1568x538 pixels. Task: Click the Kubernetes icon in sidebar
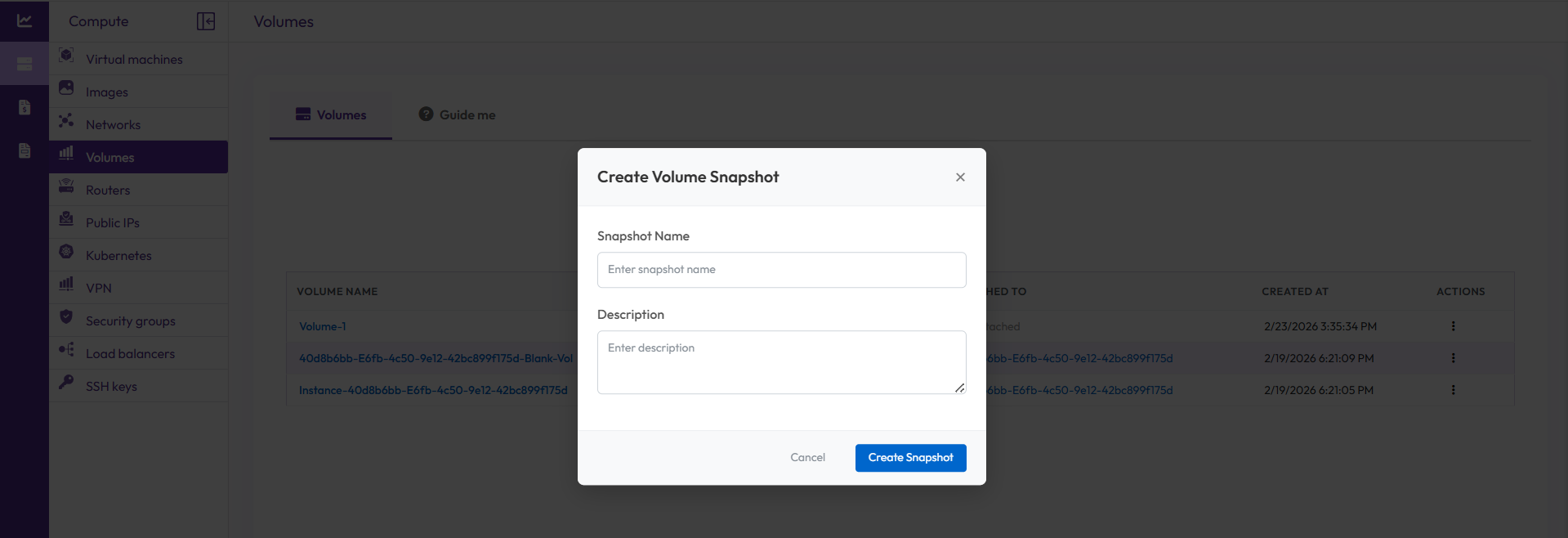pyautogui.click(x=67, y=253)
